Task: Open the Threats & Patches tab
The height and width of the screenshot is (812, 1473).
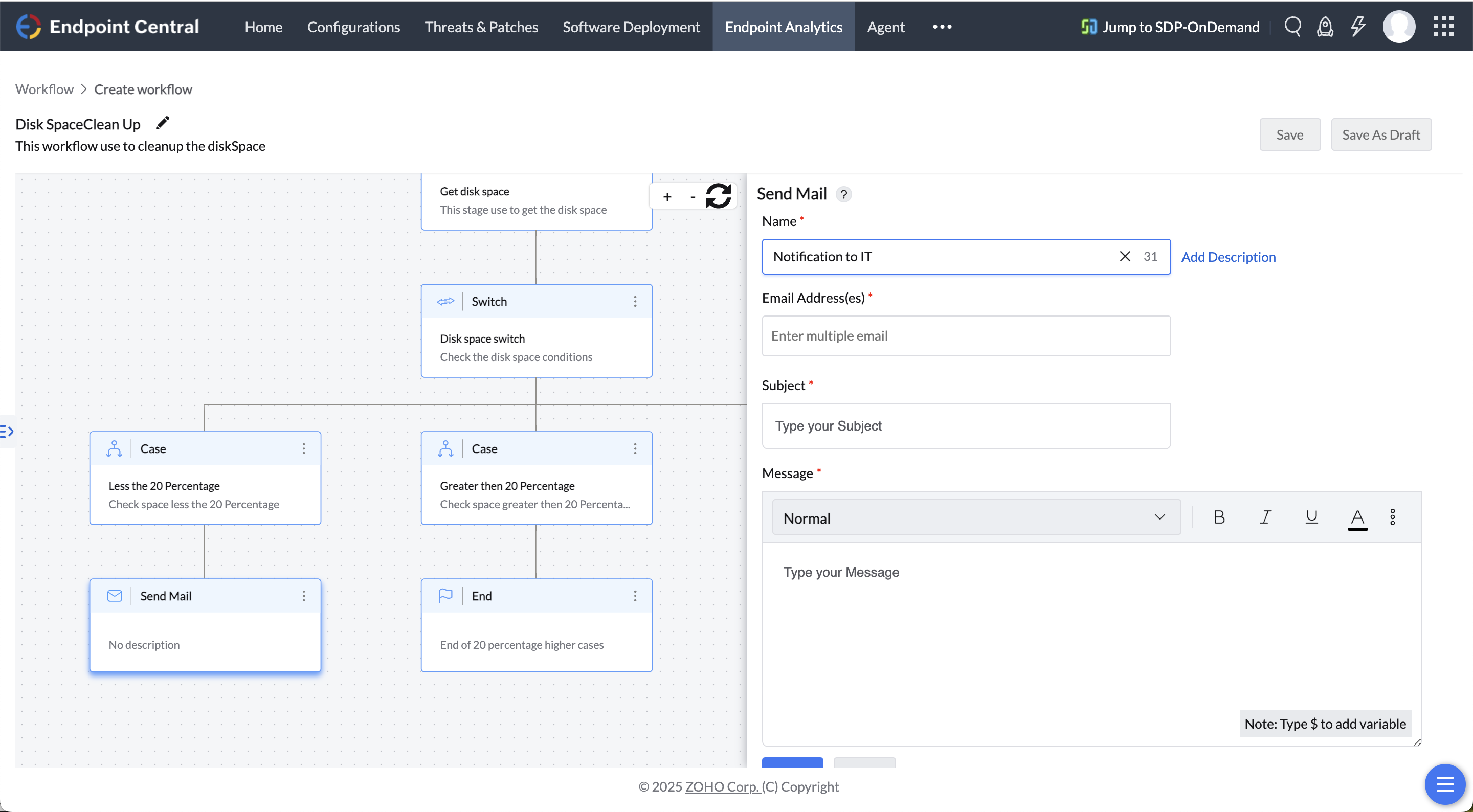Action: (481, 27)
